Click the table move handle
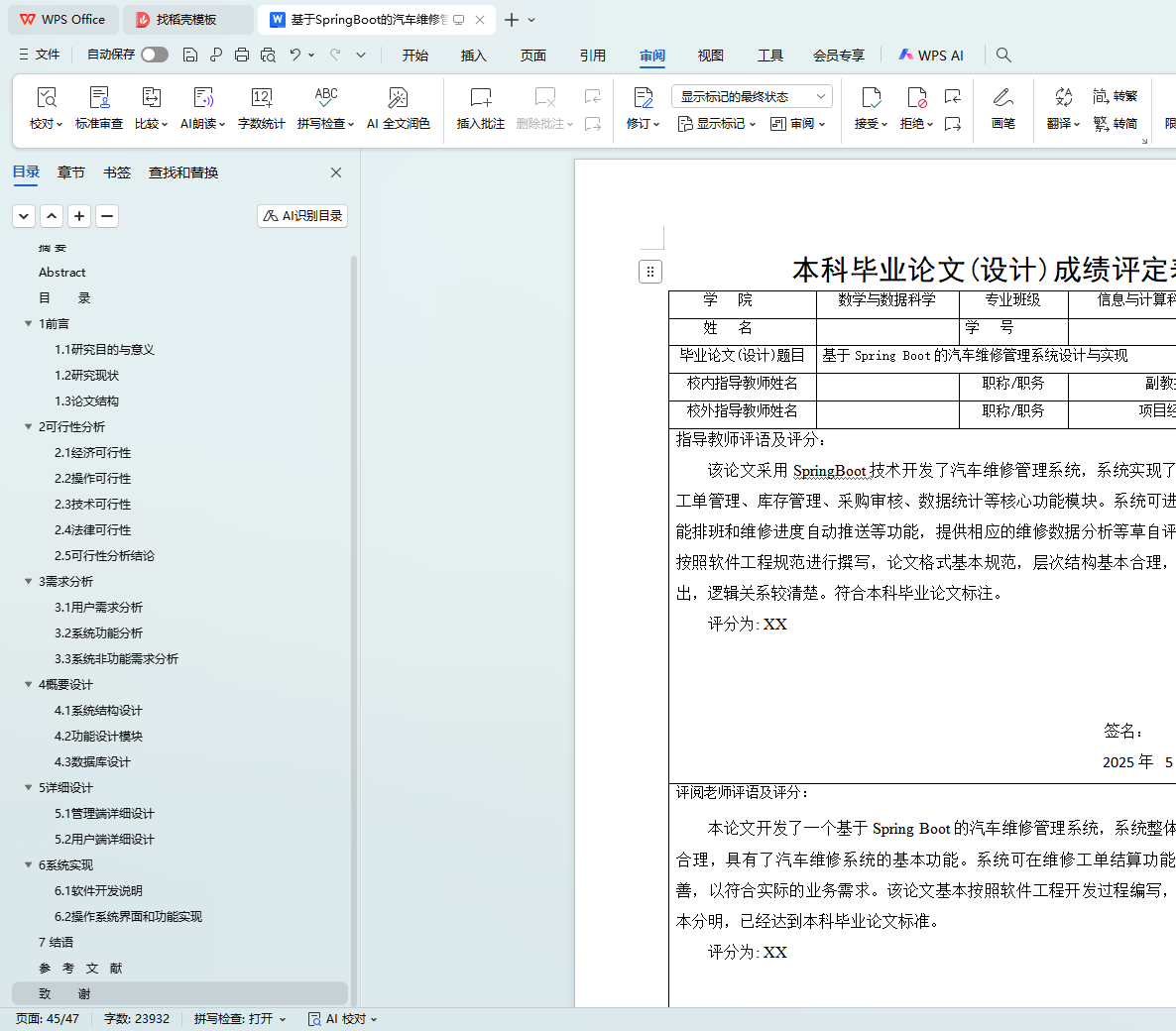This screenshot has width=1176, height=1031. pos(650,272)
